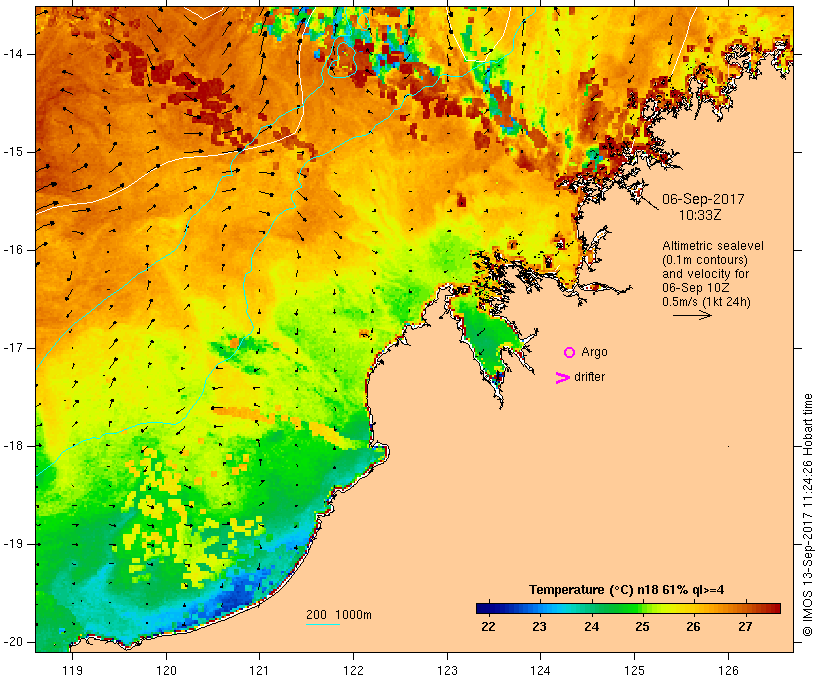Click the '23' colorbar tick label
The width and height of the screenshot is (820, 680).
(539, 627)
